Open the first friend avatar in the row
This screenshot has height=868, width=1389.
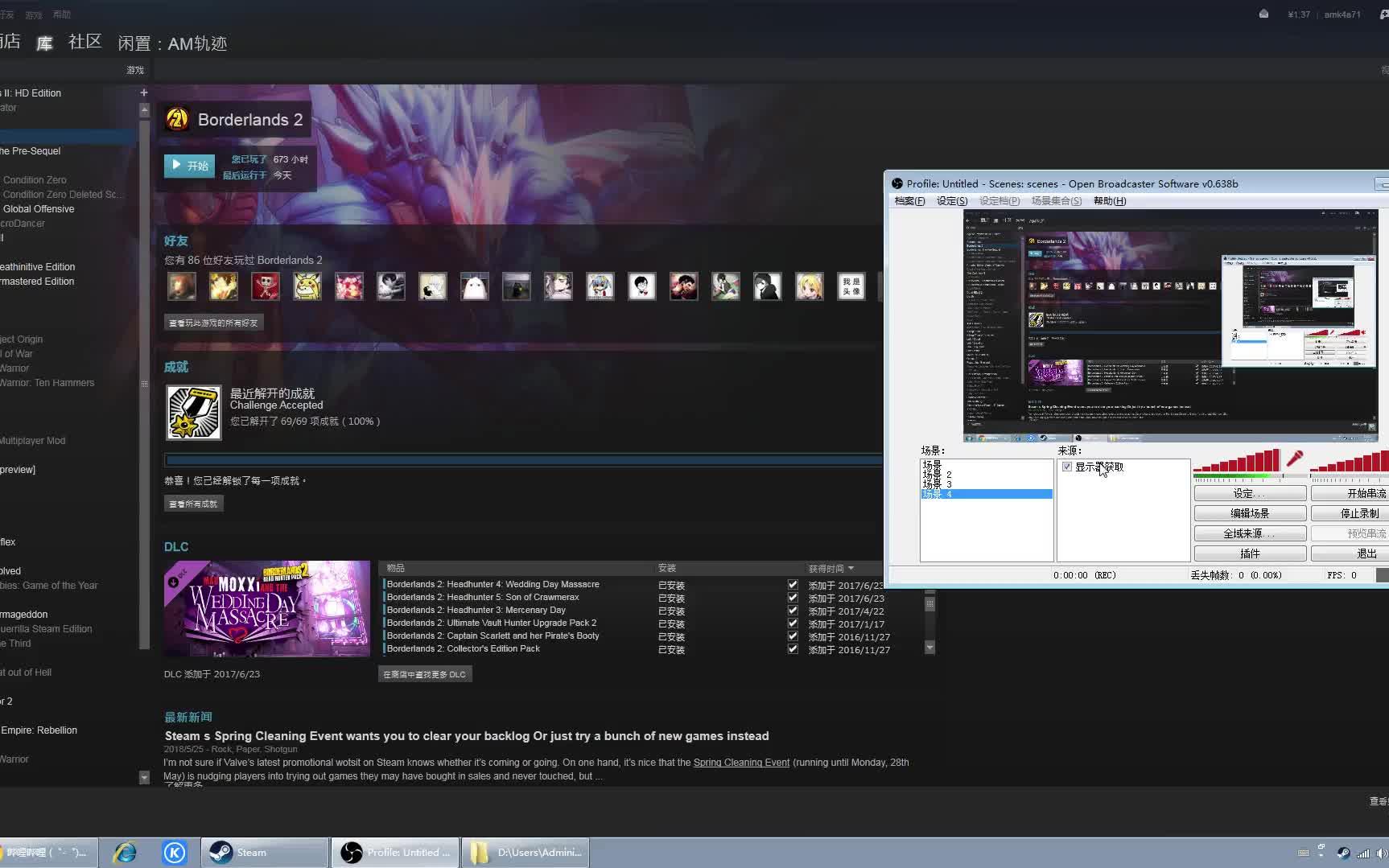click(182, 286)
